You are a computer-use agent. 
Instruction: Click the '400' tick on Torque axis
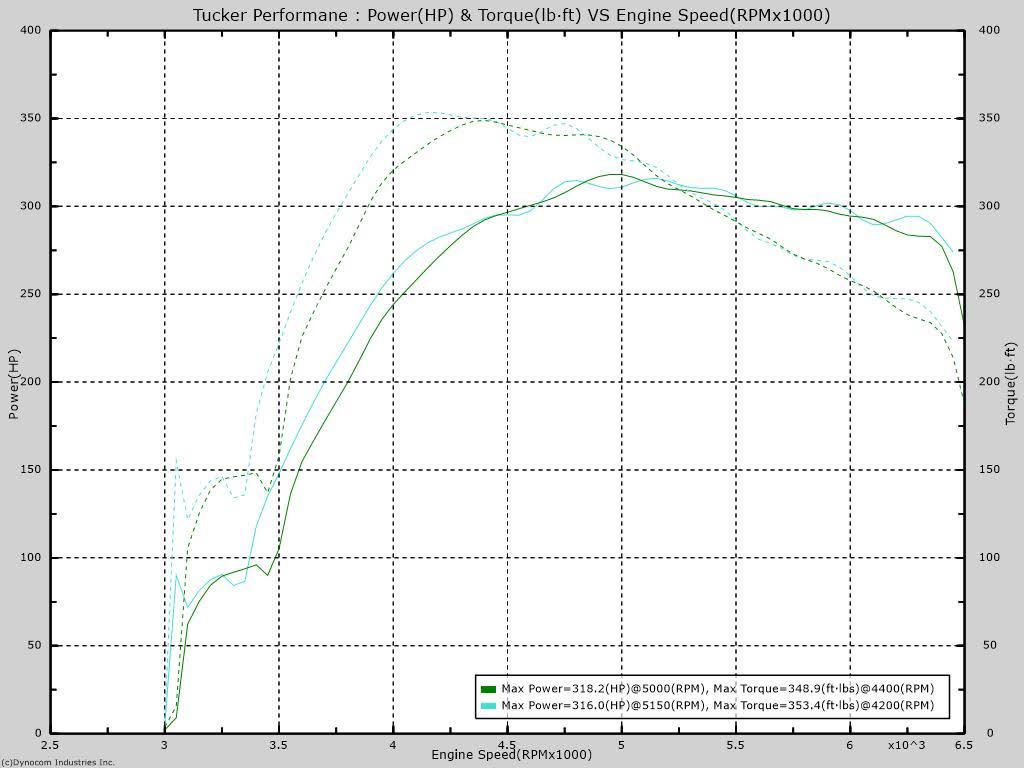point(989,30)
